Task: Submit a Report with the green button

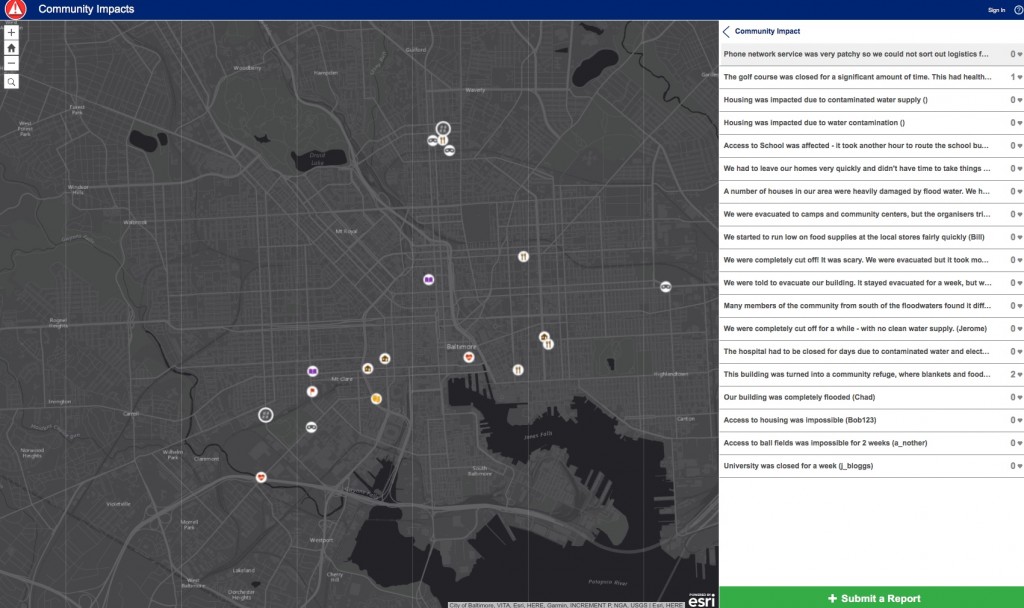Action: 871,598
